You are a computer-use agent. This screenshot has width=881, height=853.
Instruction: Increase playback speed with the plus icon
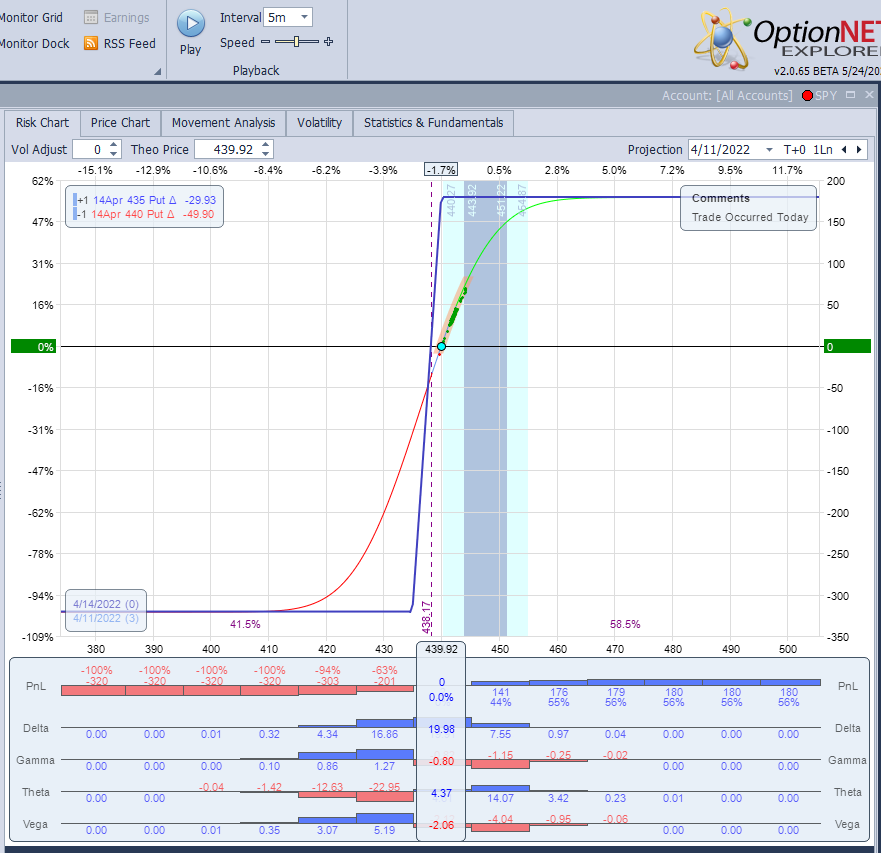[x=329, y=42]
